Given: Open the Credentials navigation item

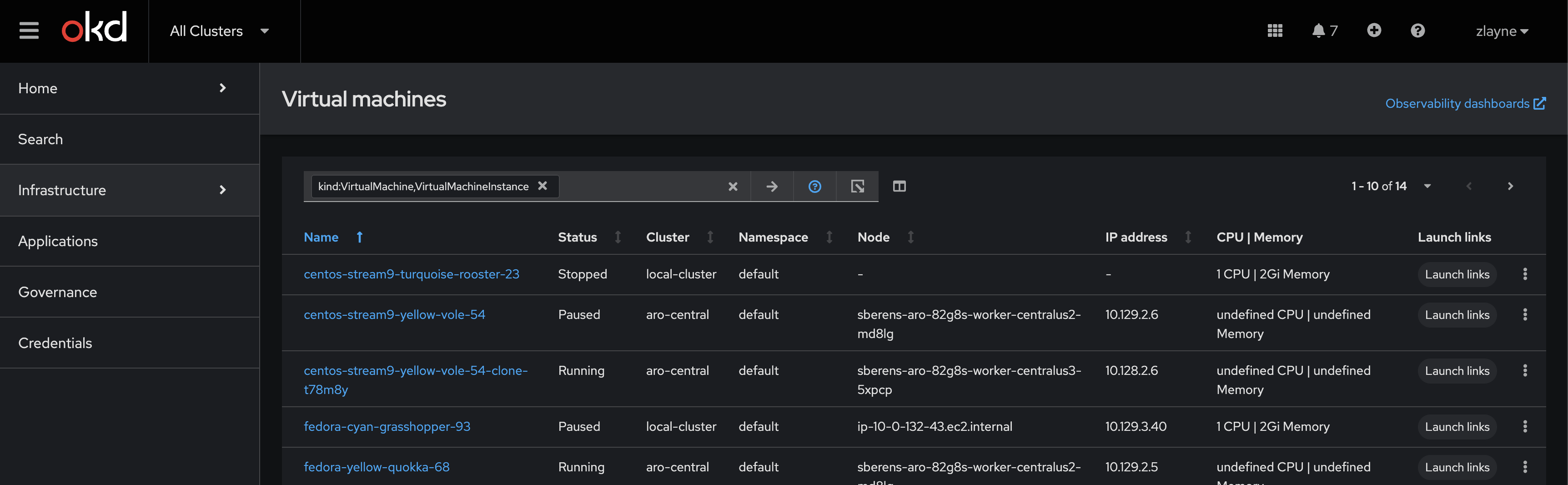Looking at the screenshot, I should [55, 343].
